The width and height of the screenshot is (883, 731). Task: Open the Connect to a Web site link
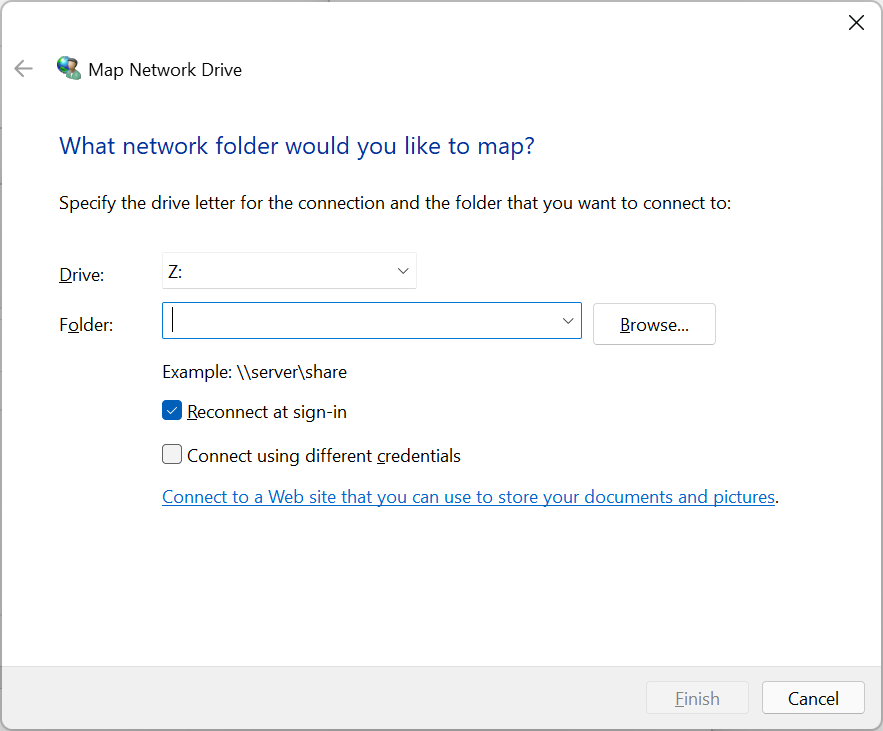(x=469, y=497)
